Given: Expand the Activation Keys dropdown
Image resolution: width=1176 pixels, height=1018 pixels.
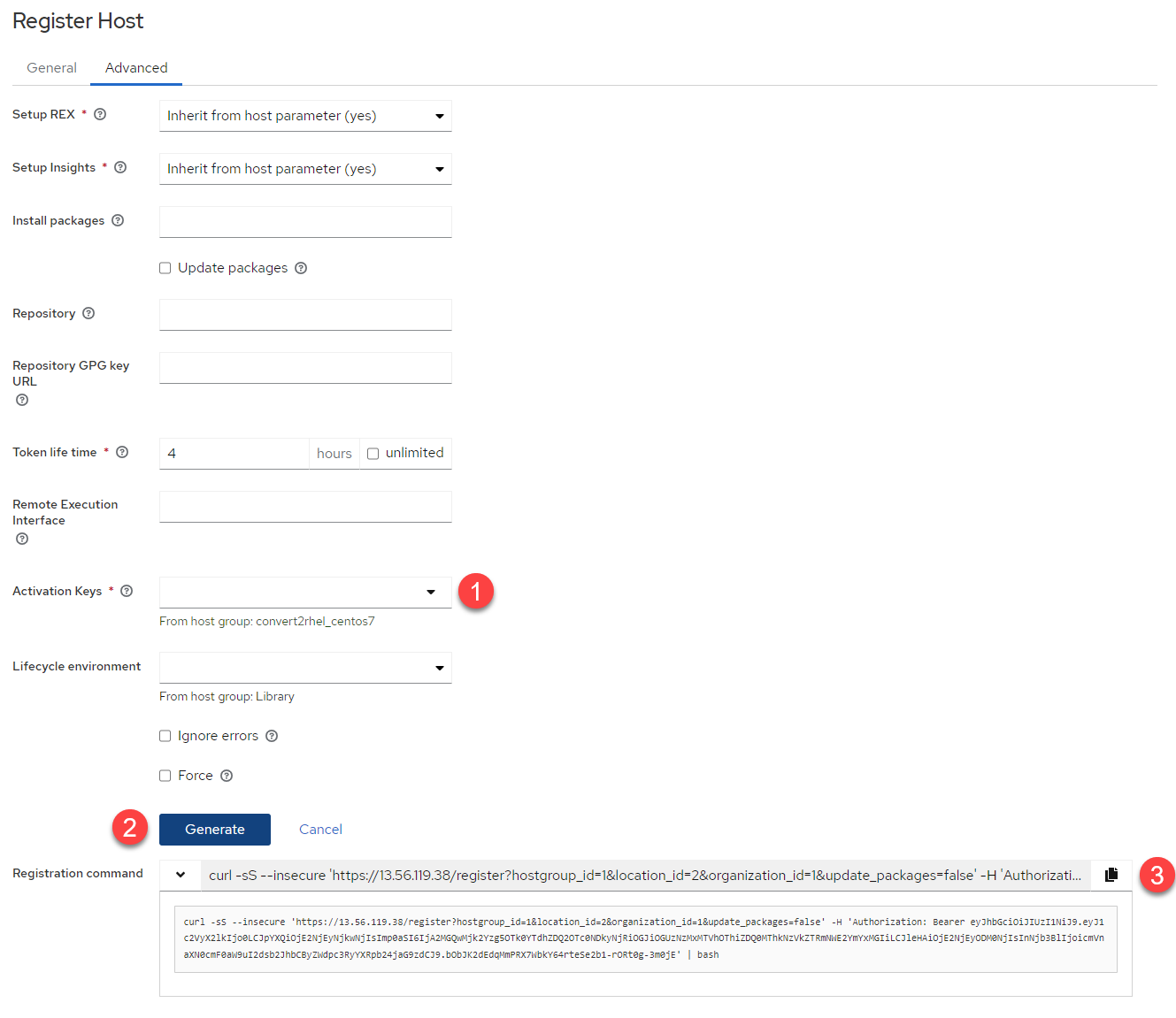Looking at the screenshot, I should [x=305, y=593].
